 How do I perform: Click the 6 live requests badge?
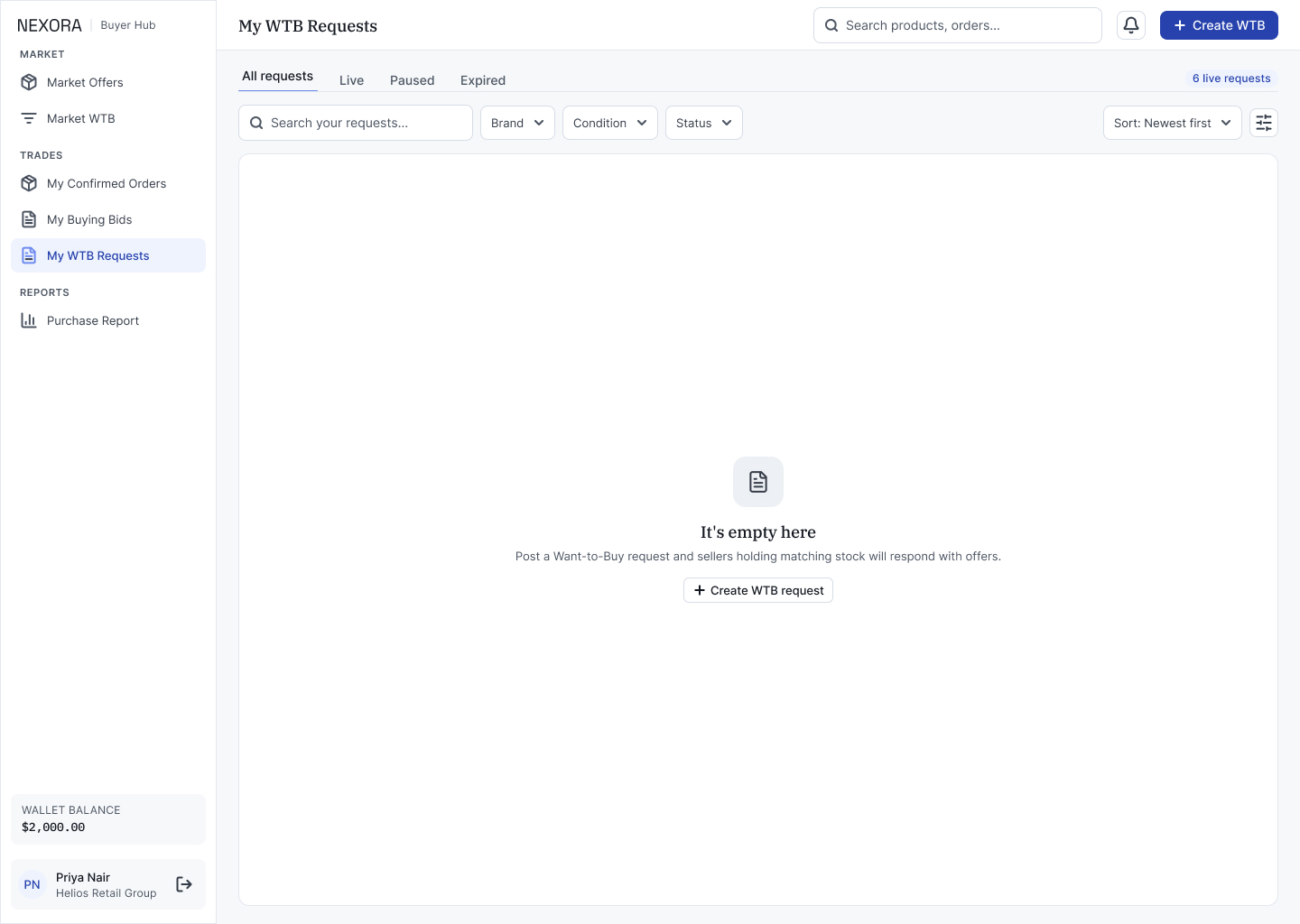tap(1231, 79)
